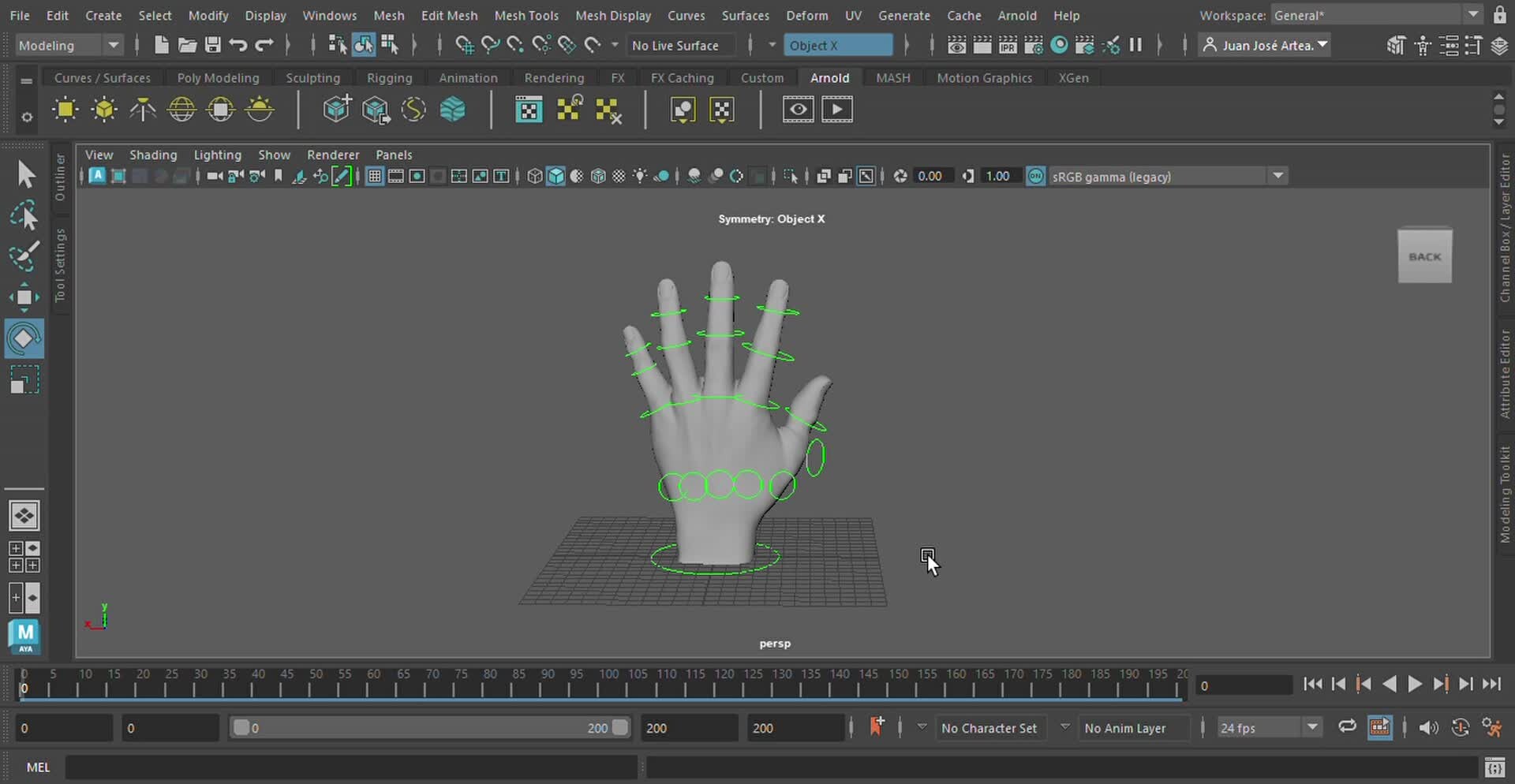
Task: Select the Paint Effects brush tool
Action: (26, 256)
